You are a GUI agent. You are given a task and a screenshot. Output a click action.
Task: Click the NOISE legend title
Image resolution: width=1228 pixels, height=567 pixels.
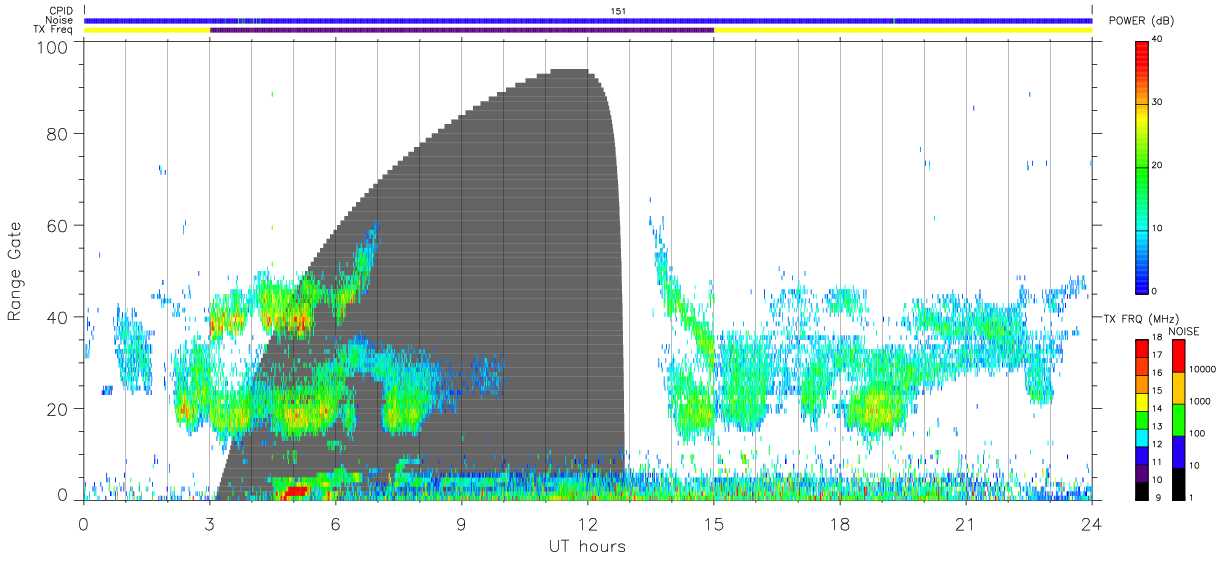[x=1186, y=331]
